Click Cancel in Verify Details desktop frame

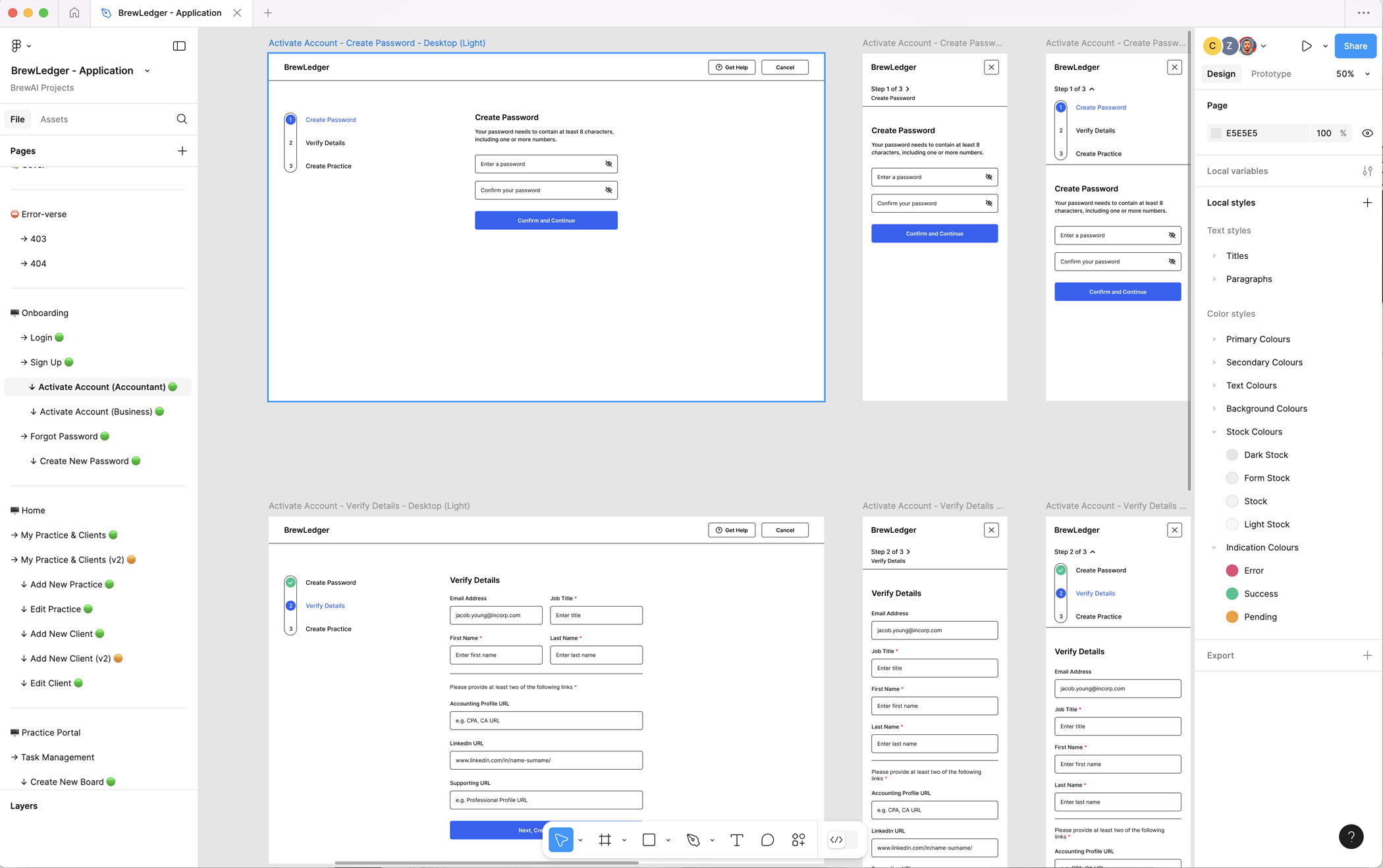(784, 530)
